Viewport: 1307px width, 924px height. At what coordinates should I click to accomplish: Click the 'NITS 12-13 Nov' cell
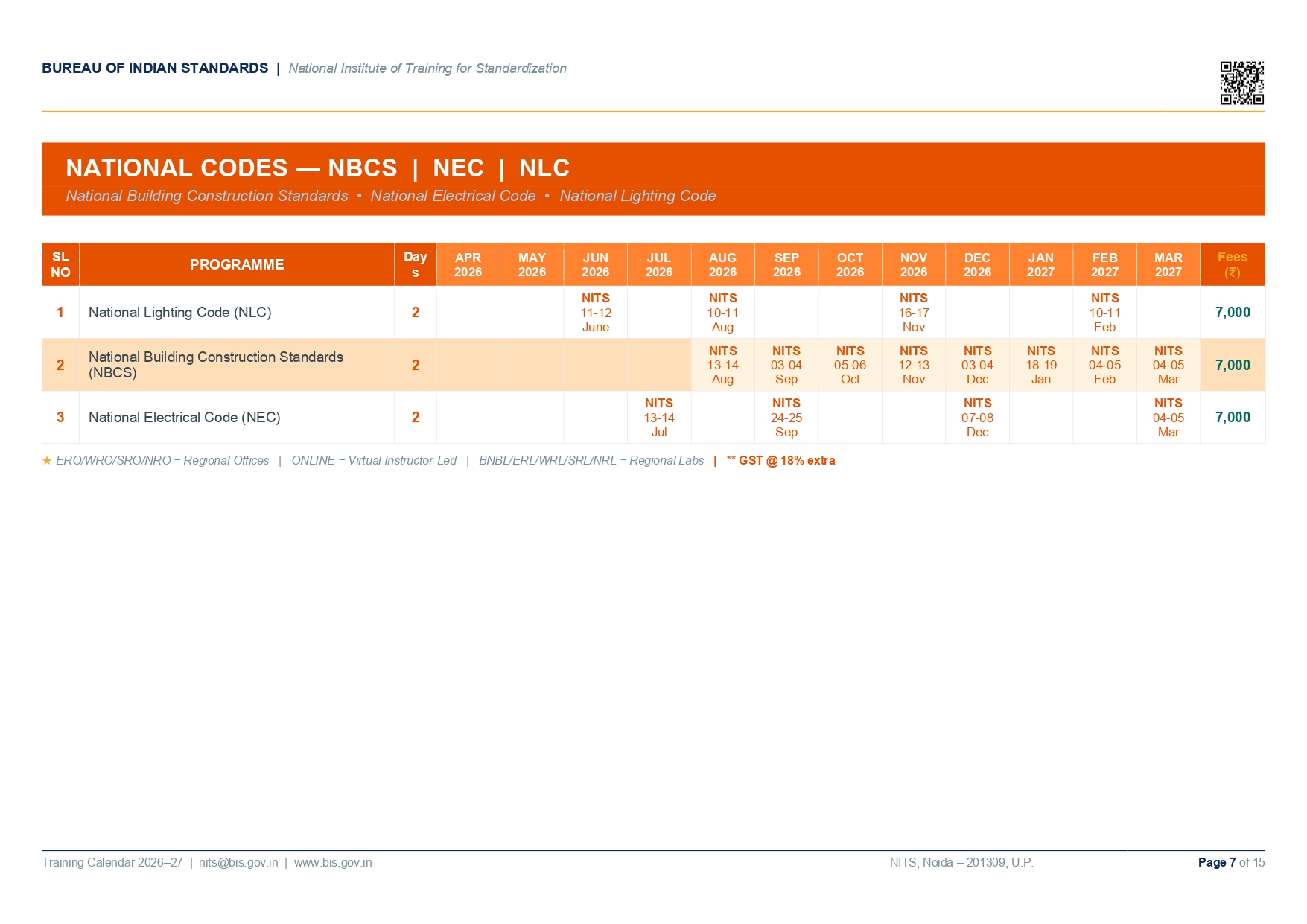click(x=914, y=365)
